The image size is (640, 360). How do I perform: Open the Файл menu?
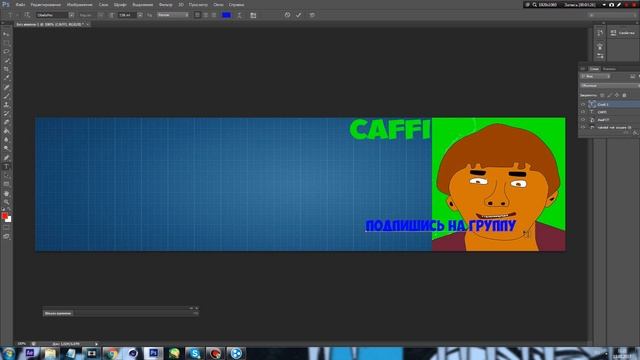point(20,5)
